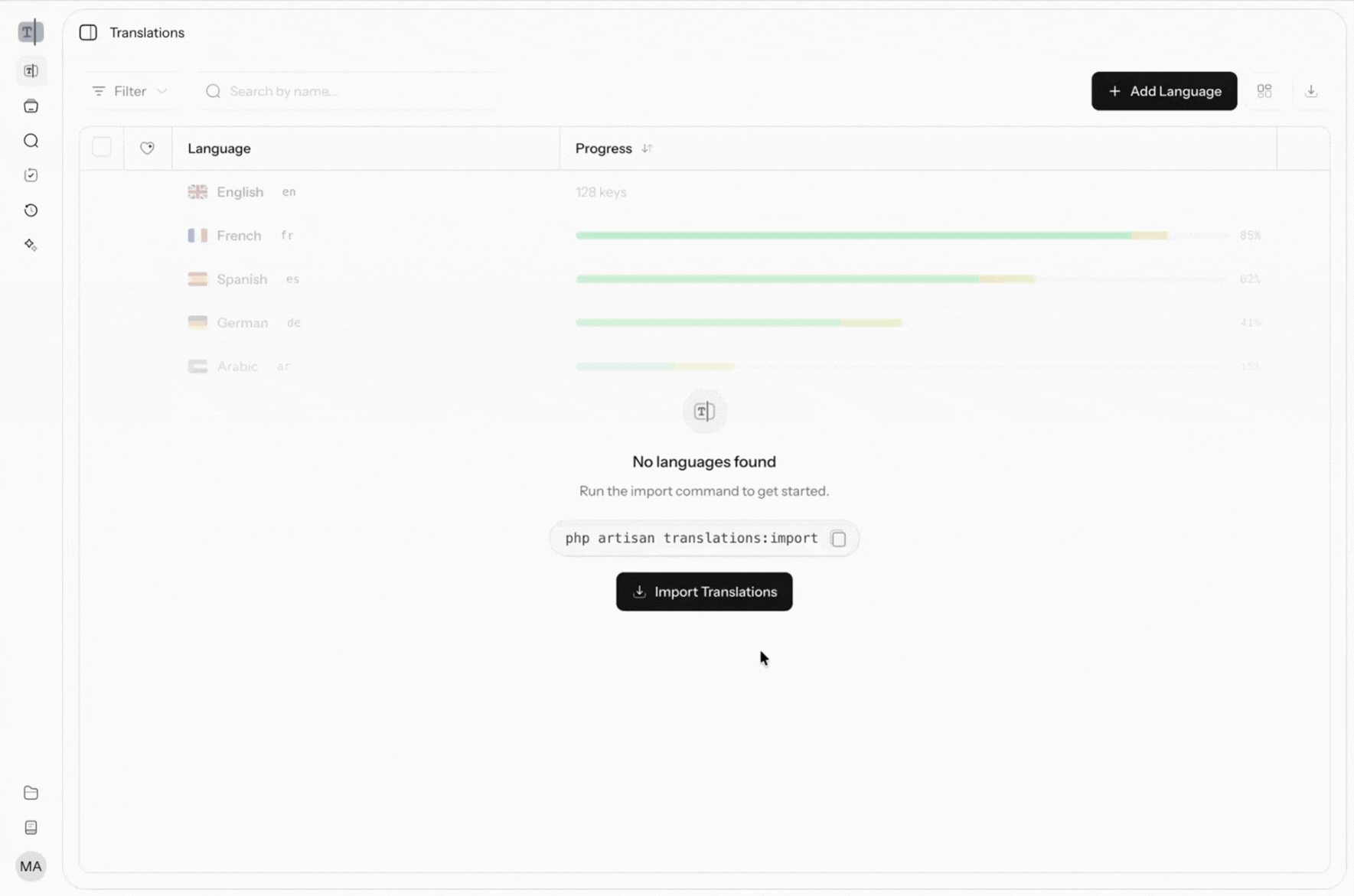Click the Search by name field

pos(349,91)
